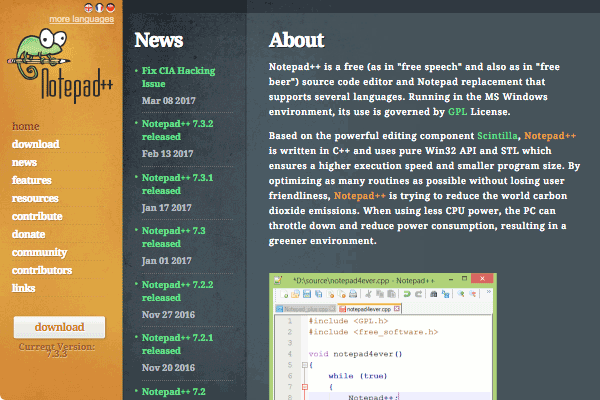
Task: Close the notepad4ever.cpp tab via its X
Action: (397, 308)
